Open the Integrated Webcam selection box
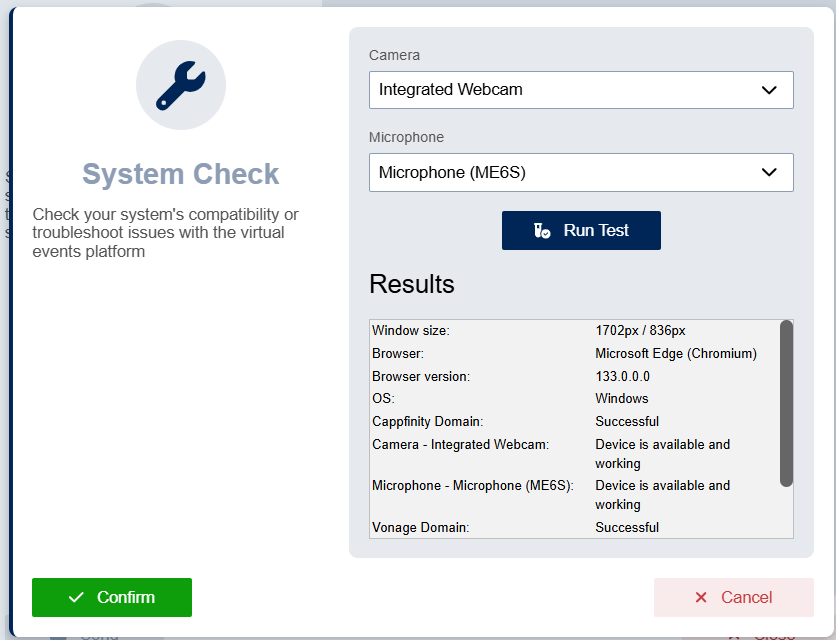Image resolution: width=836 pixels, height=640 pixels. [x=560, y=90]
